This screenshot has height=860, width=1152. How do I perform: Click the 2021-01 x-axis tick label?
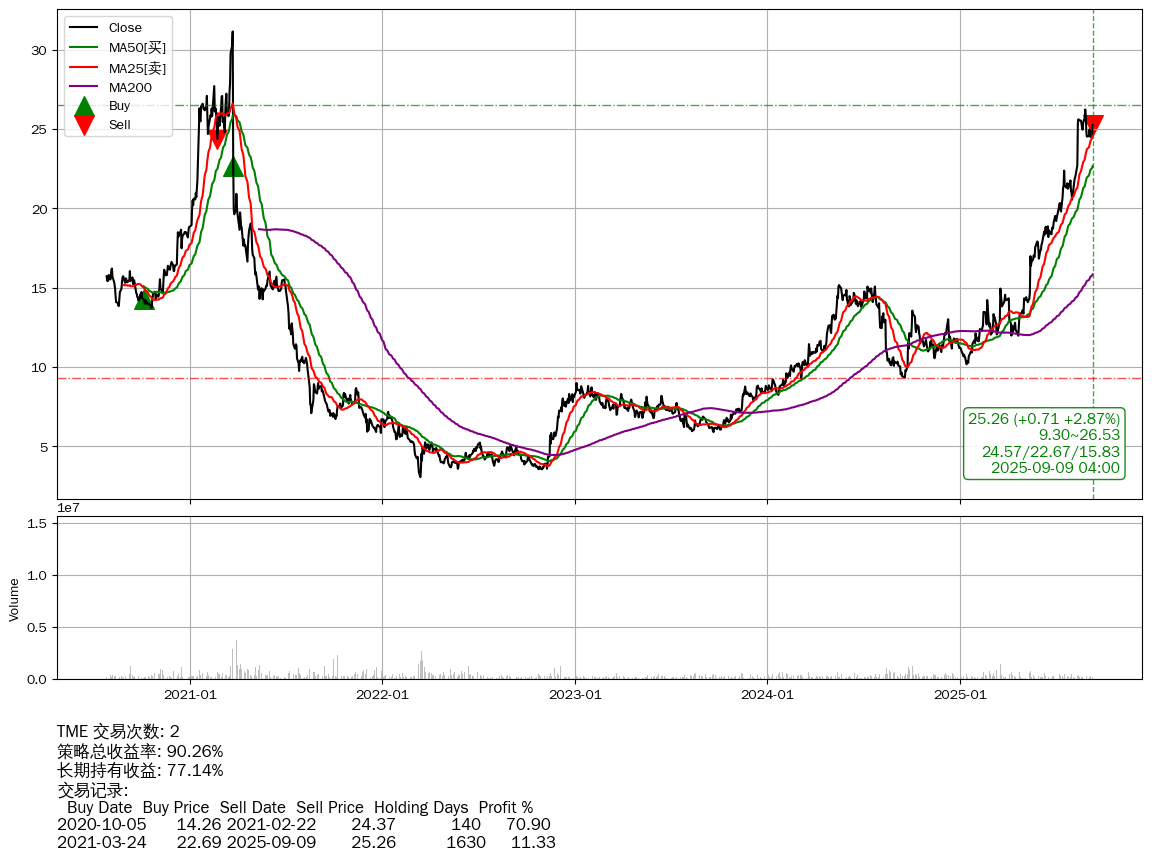pos(190,694)
